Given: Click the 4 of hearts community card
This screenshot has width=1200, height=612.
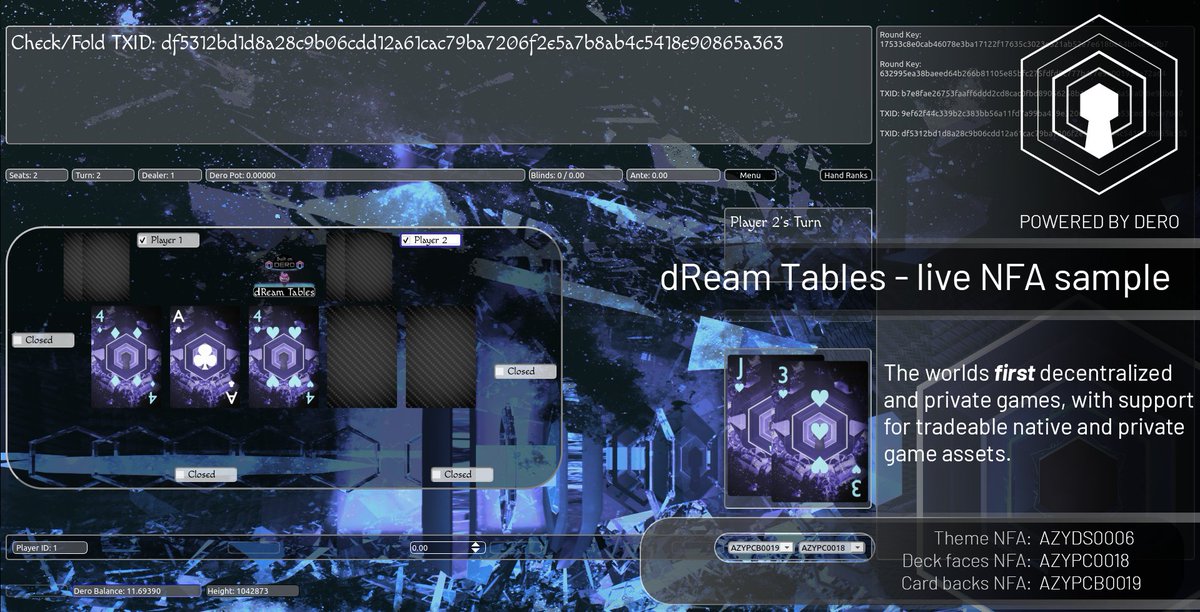Looking at the screenshot, I should [x=283, y=357].
